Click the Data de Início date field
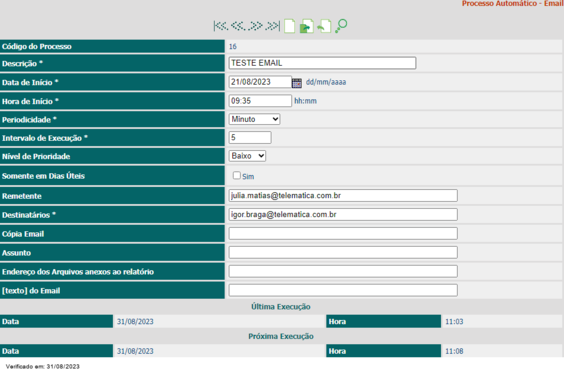Screen dimensions: 564x375 pyautogui.click(x=260, y=82)
